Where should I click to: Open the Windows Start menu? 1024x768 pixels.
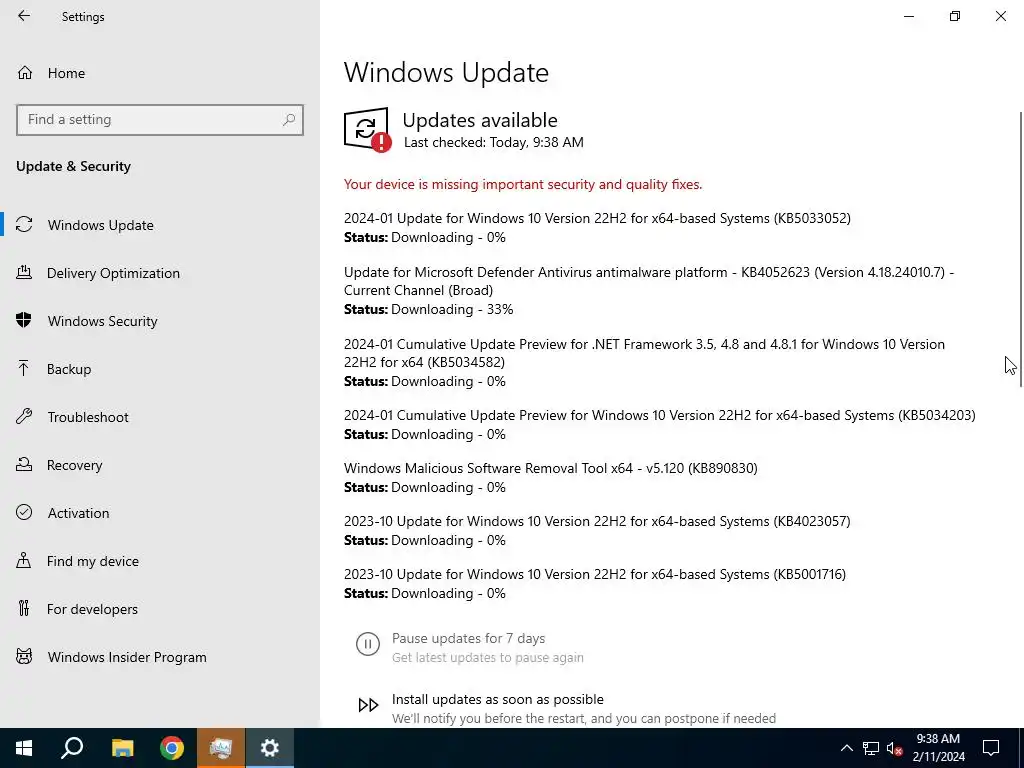point(24,748)
